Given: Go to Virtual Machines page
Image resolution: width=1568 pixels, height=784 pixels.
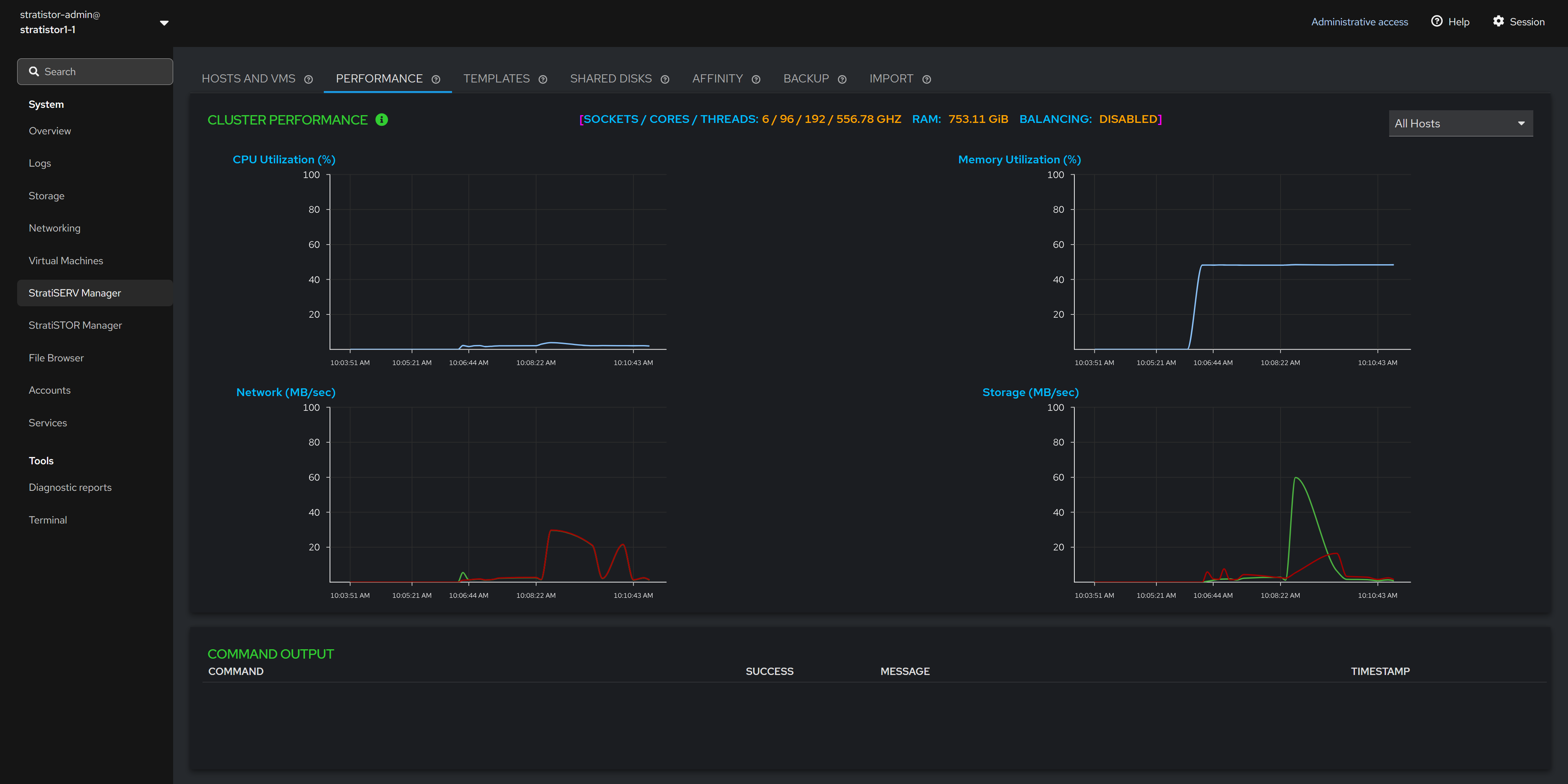Looking at the screenshot, I should [66, 261].
